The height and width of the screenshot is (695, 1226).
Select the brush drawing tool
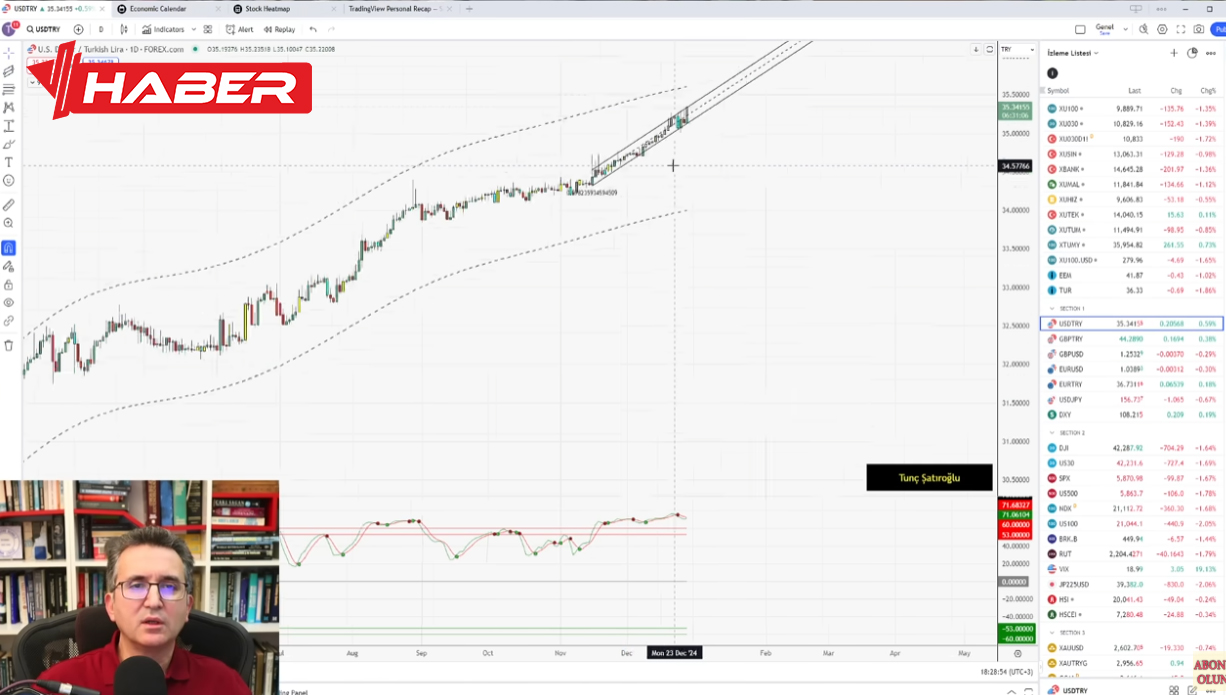coord(9,144)
